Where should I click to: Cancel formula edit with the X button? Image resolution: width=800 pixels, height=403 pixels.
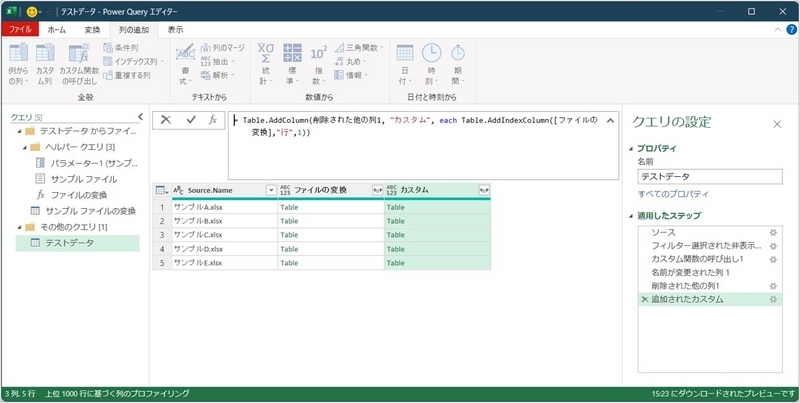tap(166, 120)
